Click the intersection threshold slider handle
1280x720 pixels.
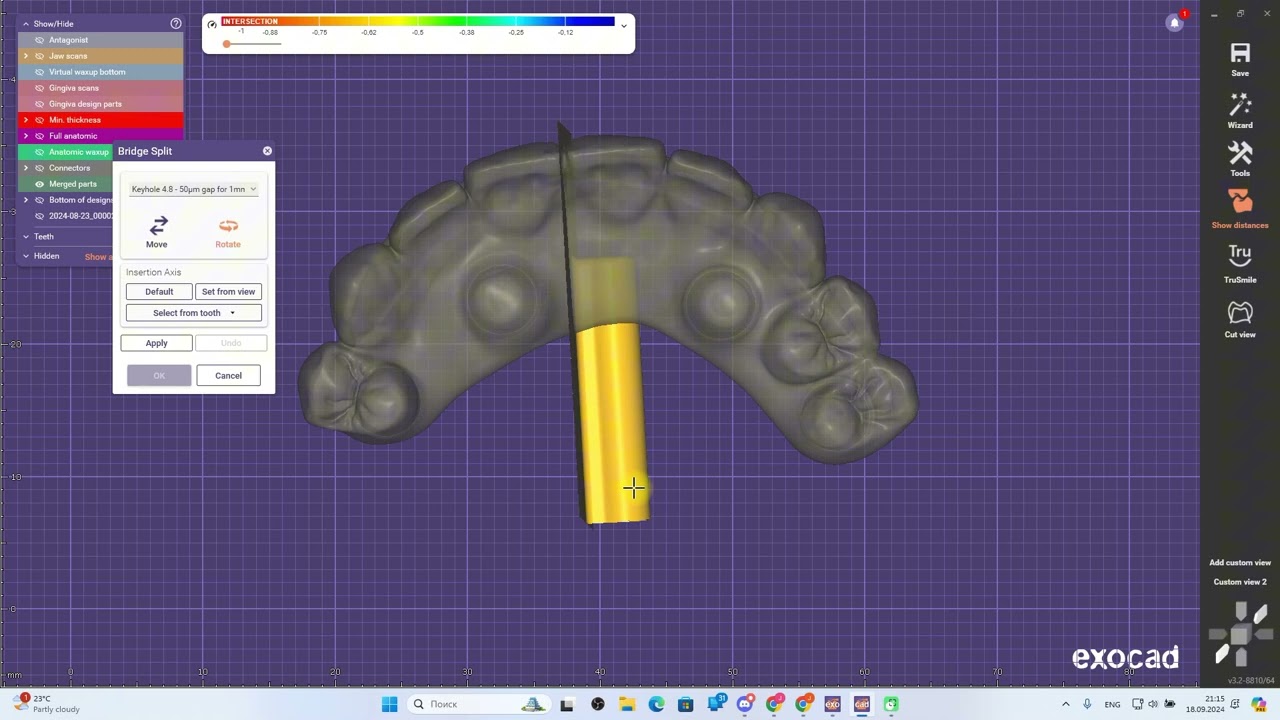pos(227,44)
